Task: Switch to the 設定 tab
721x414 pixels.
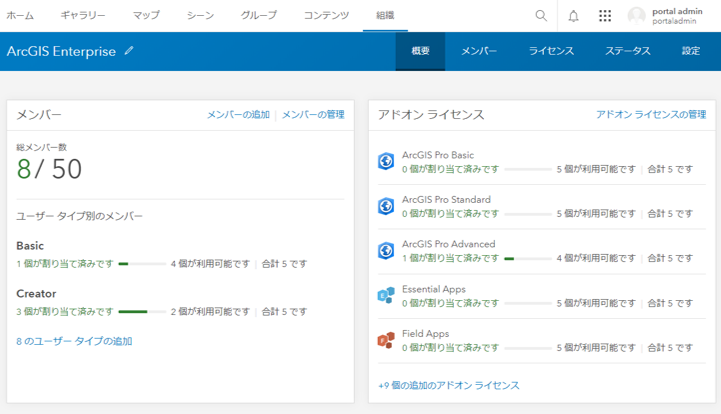Action: [691, 51]
